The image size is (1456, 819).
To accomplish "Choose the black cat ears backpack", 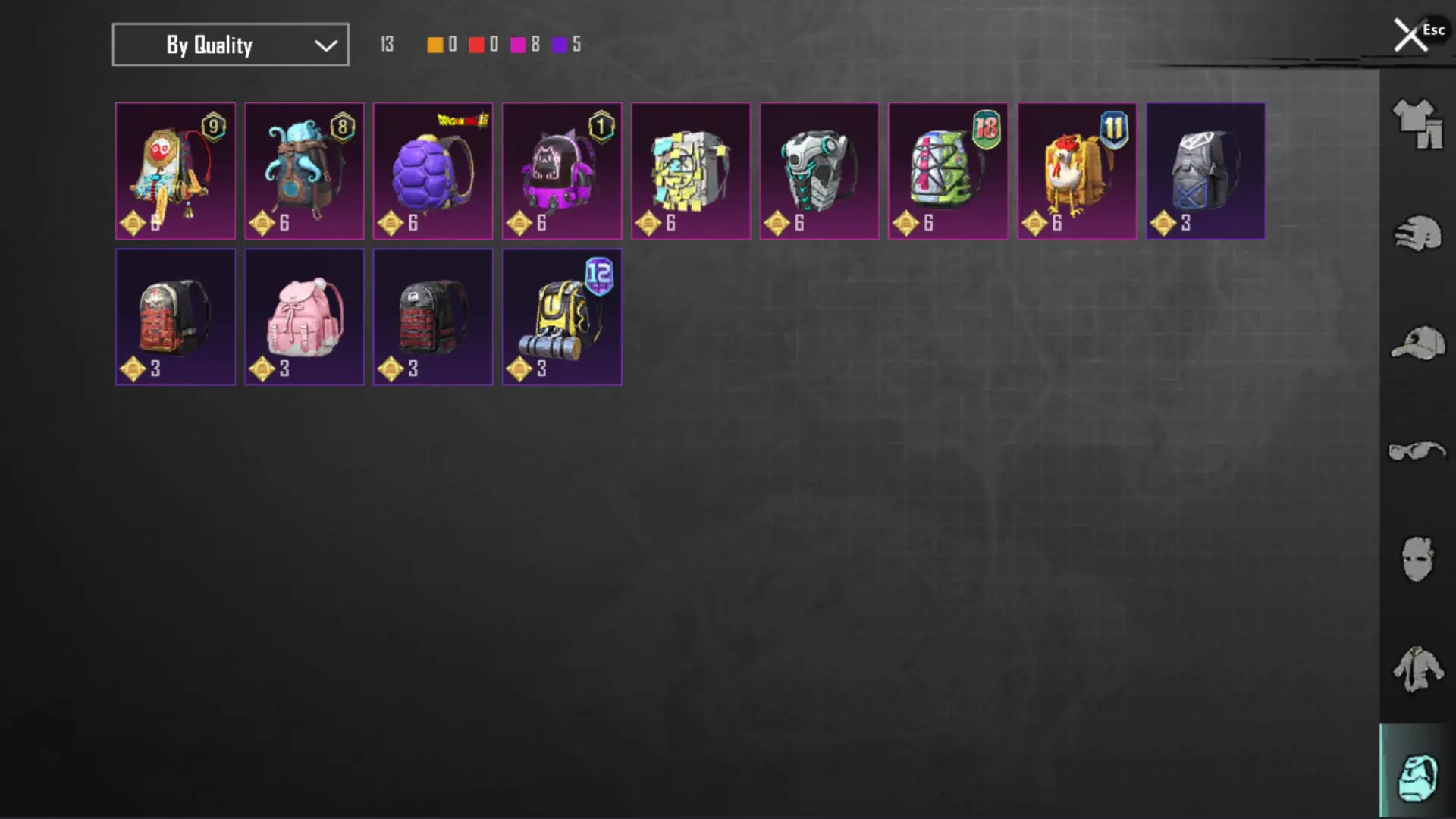I will click(562, 171).
